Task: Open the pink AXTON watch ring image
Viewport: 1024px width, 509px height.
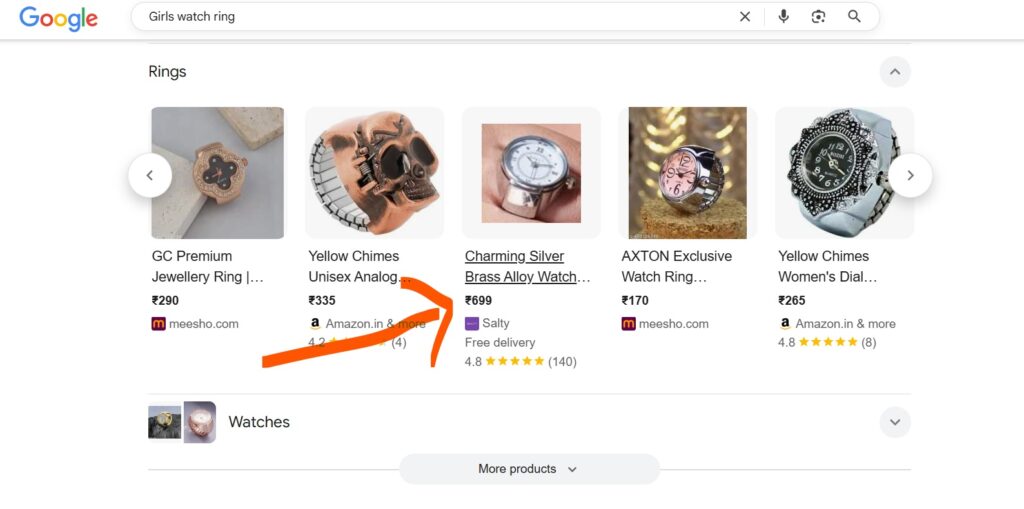Action: pos(687,172)
